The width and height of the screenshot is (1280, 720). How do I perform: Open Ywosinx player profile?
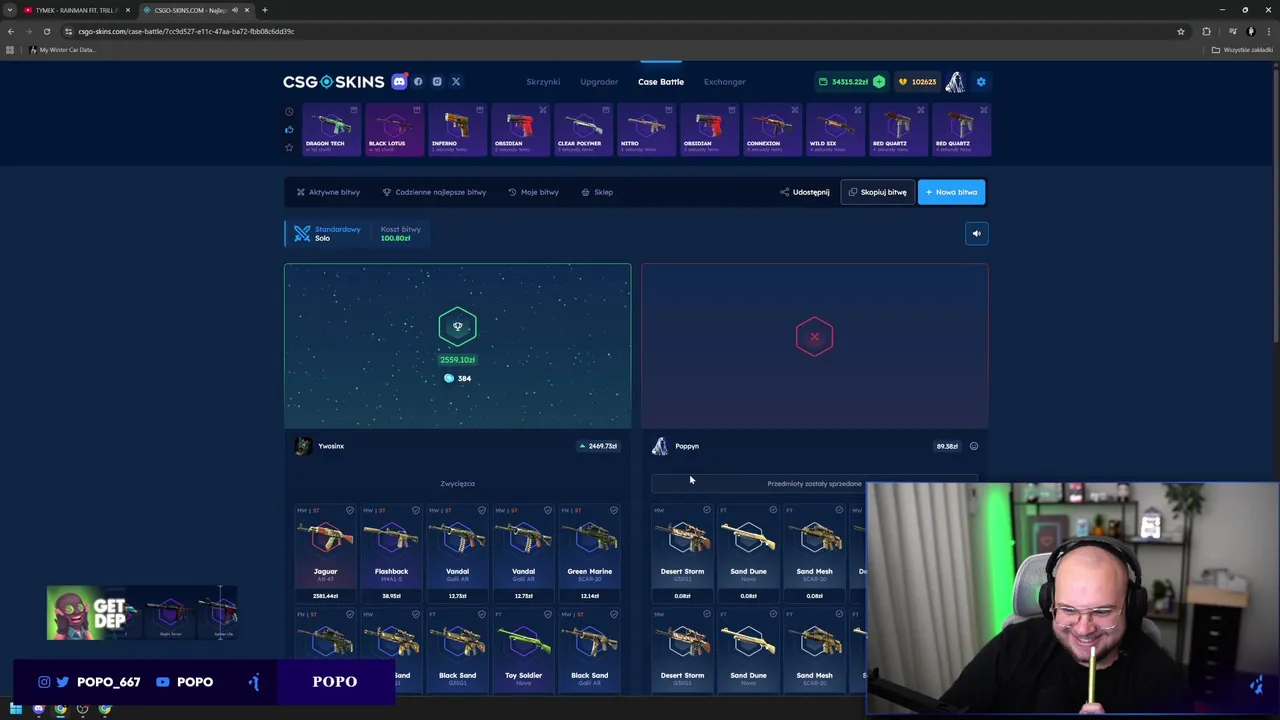pos(320,446)
